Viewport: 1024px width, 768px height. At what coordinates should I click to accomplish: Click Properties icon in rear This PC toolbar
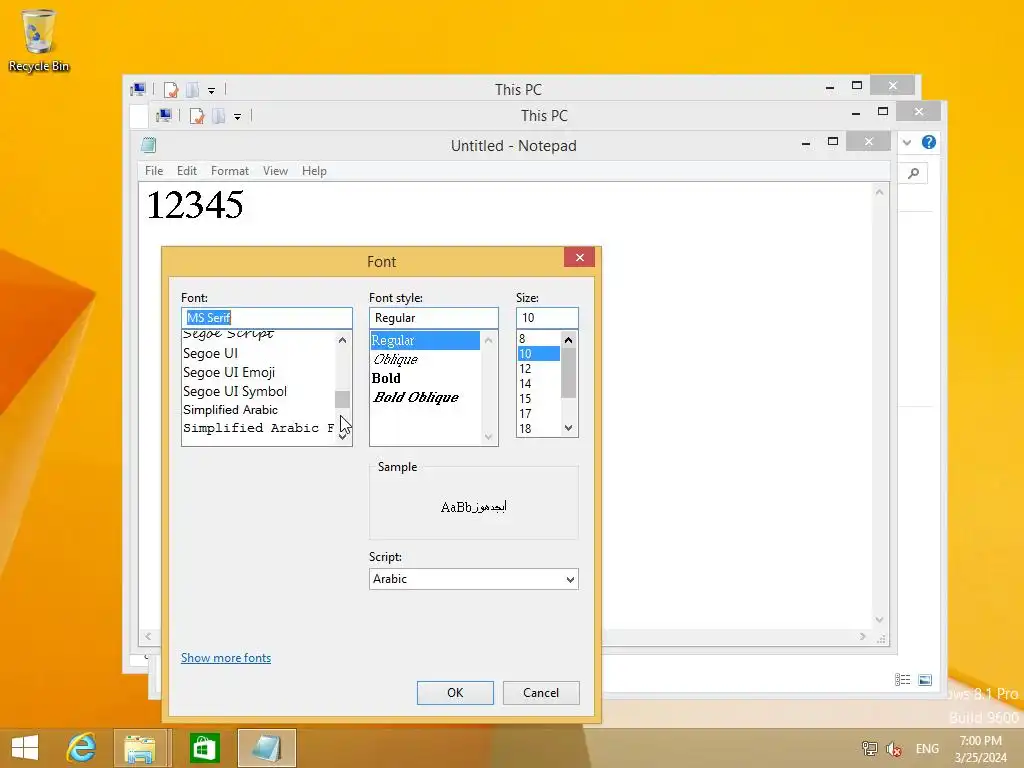(x=171, y=89)
